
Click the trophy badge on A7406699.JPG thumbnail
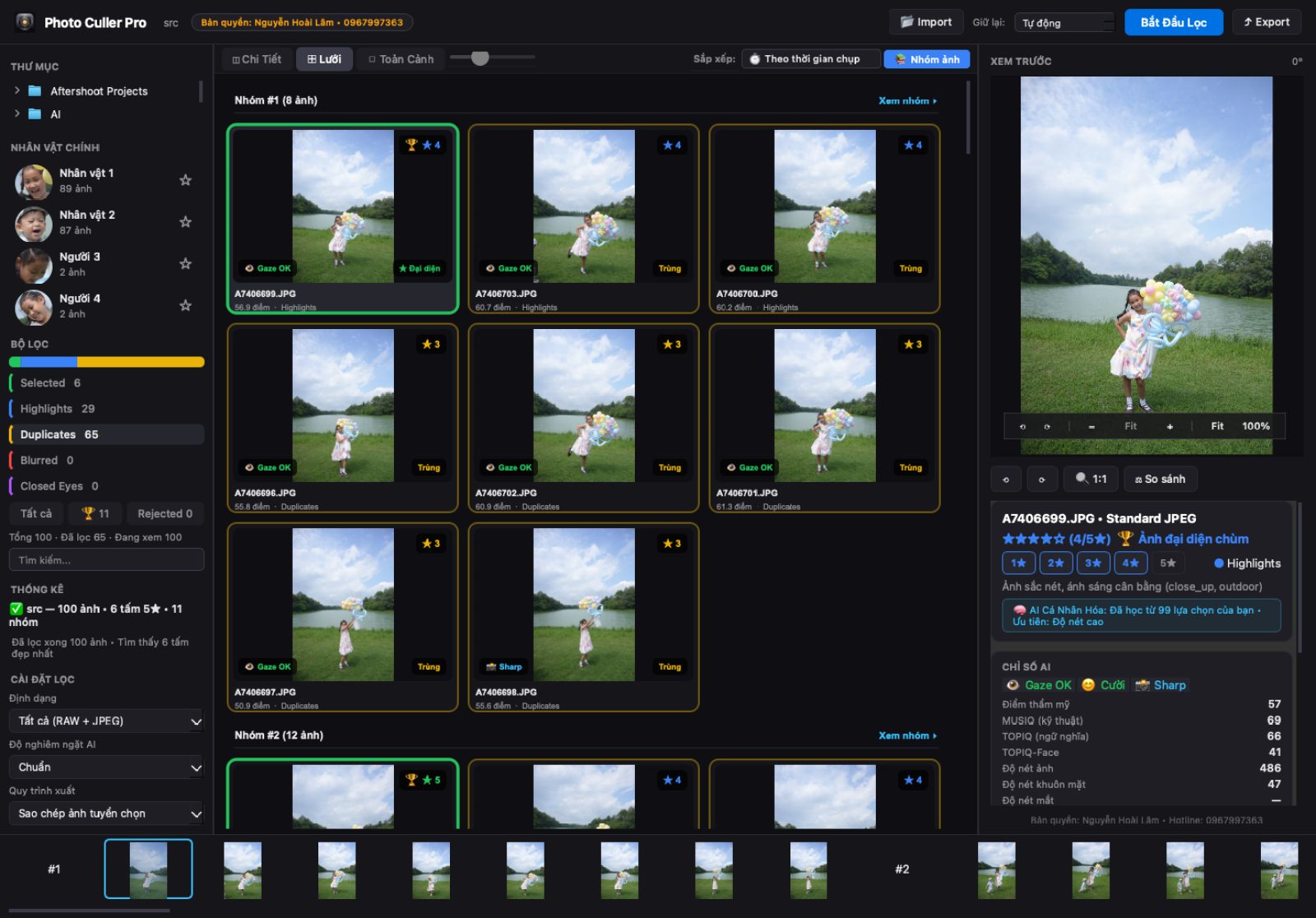click(411, 145)
